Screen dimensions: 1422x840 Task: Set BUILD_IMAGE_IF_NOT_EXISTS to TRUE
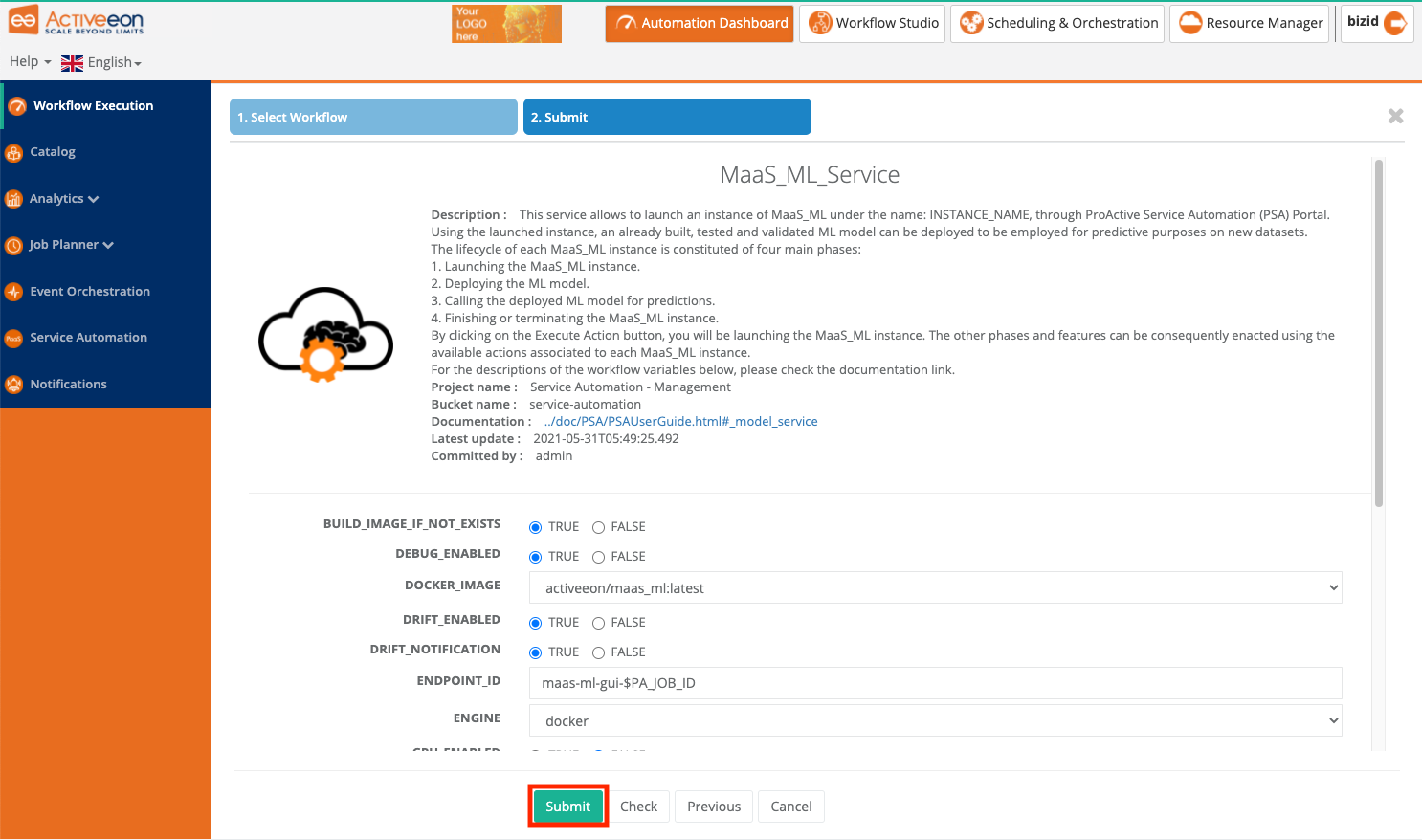pos(536,527)
